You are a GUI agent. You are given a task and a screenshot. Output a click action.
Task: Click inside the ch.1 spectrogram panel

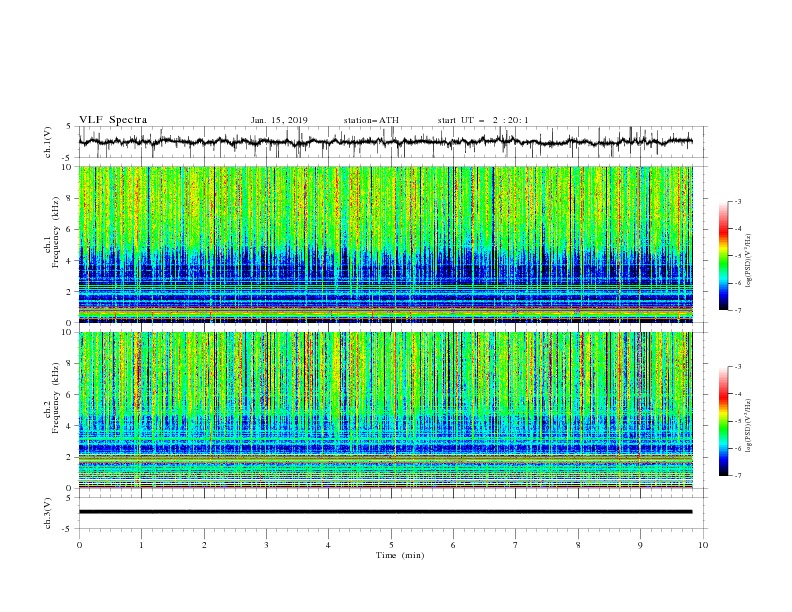385,244
